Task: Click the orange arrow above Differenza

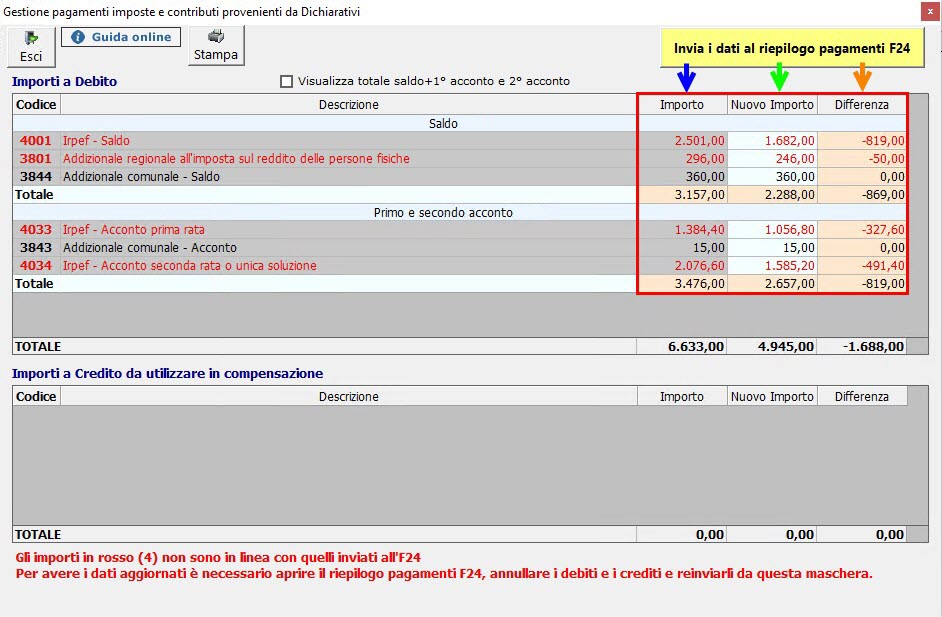Action: tap(862, 76)
